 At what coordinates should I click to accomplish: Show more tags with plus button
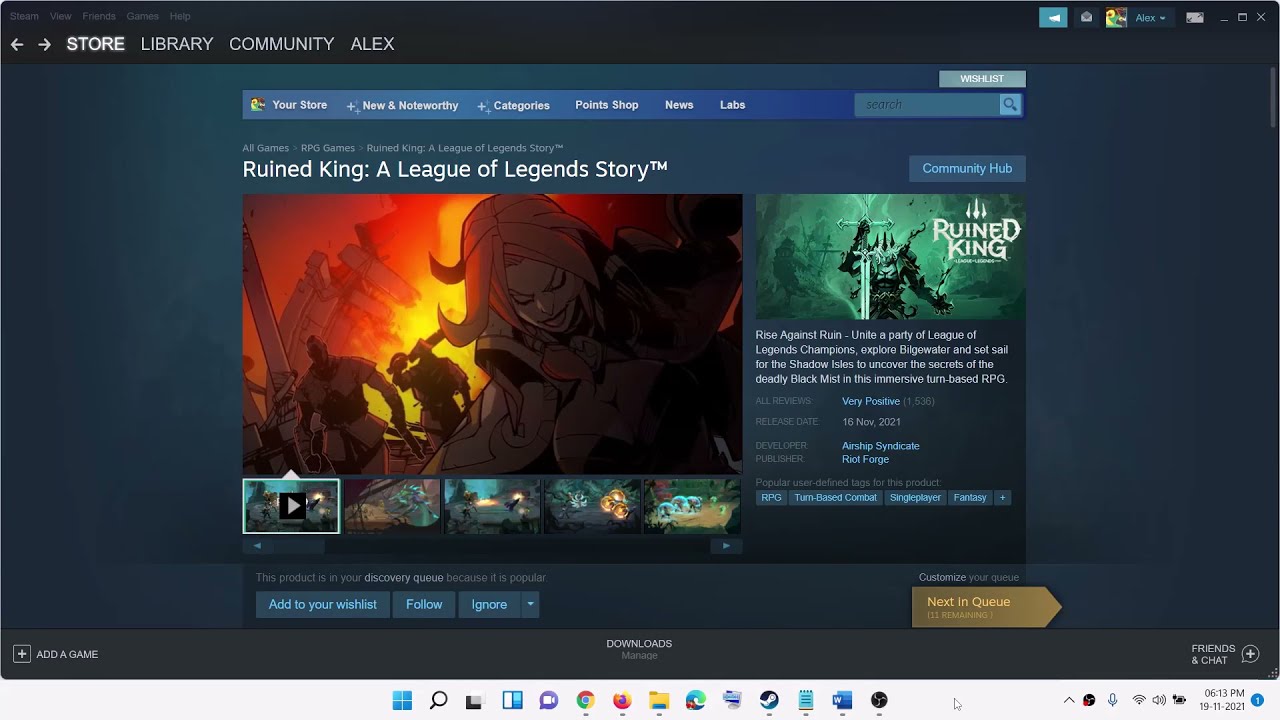[1002, 497]
